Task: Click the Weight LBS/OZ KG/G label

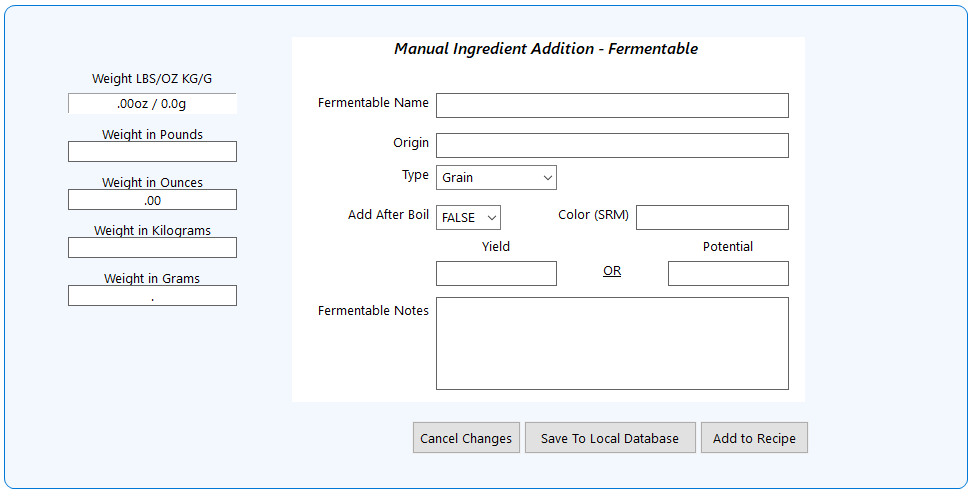Action: click(152, 79)
